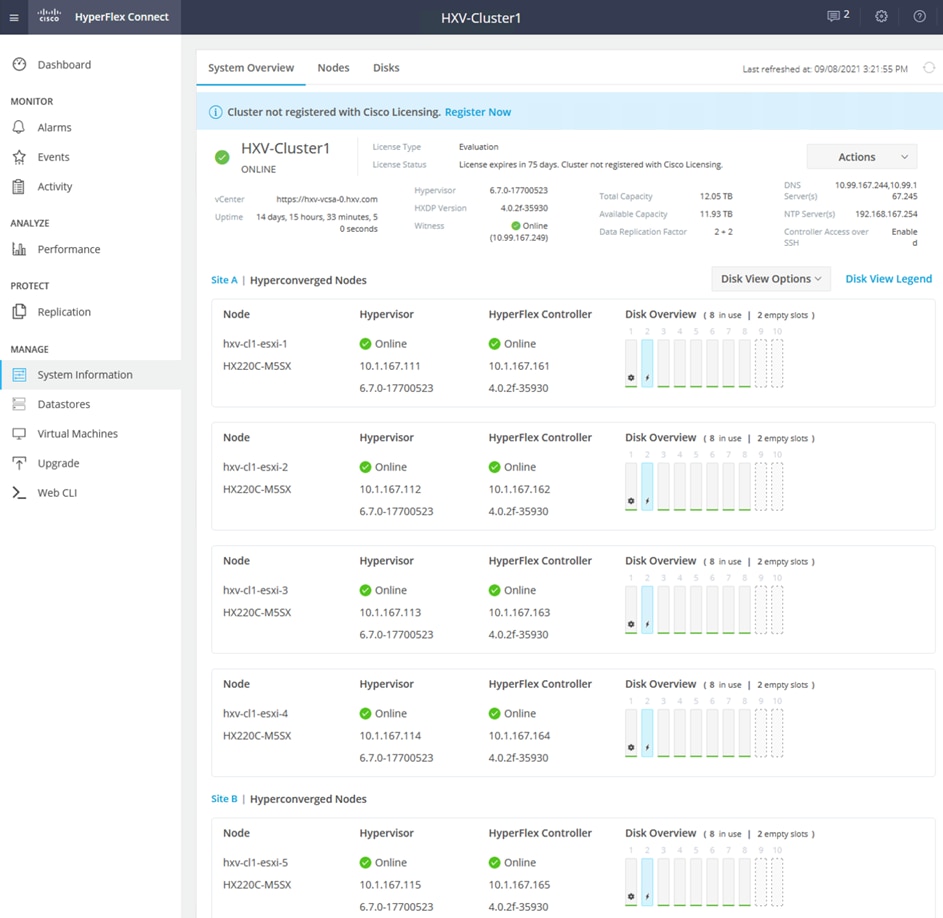Viewport: 943px width, 918px height.
Task: Open the Disk View Legend link
Action: click(888, 279)
